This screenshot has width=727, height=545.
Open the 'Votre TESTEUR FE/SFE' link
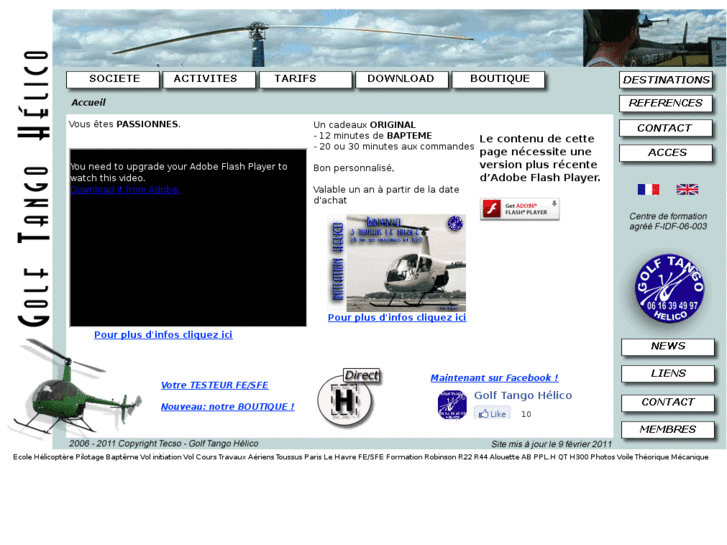tap(215, 385)
